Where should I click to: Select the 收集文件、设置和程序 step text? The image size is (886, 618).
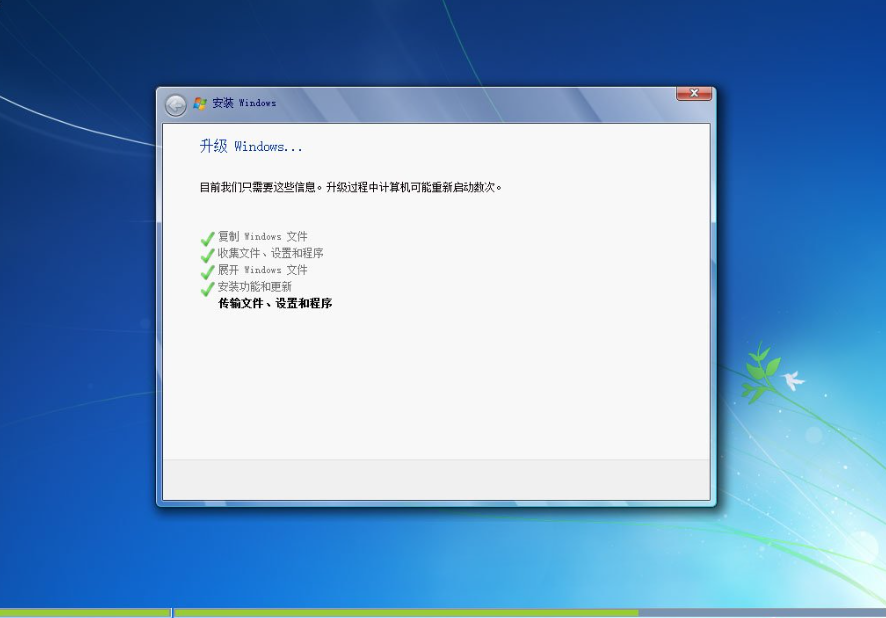[271, 253]
